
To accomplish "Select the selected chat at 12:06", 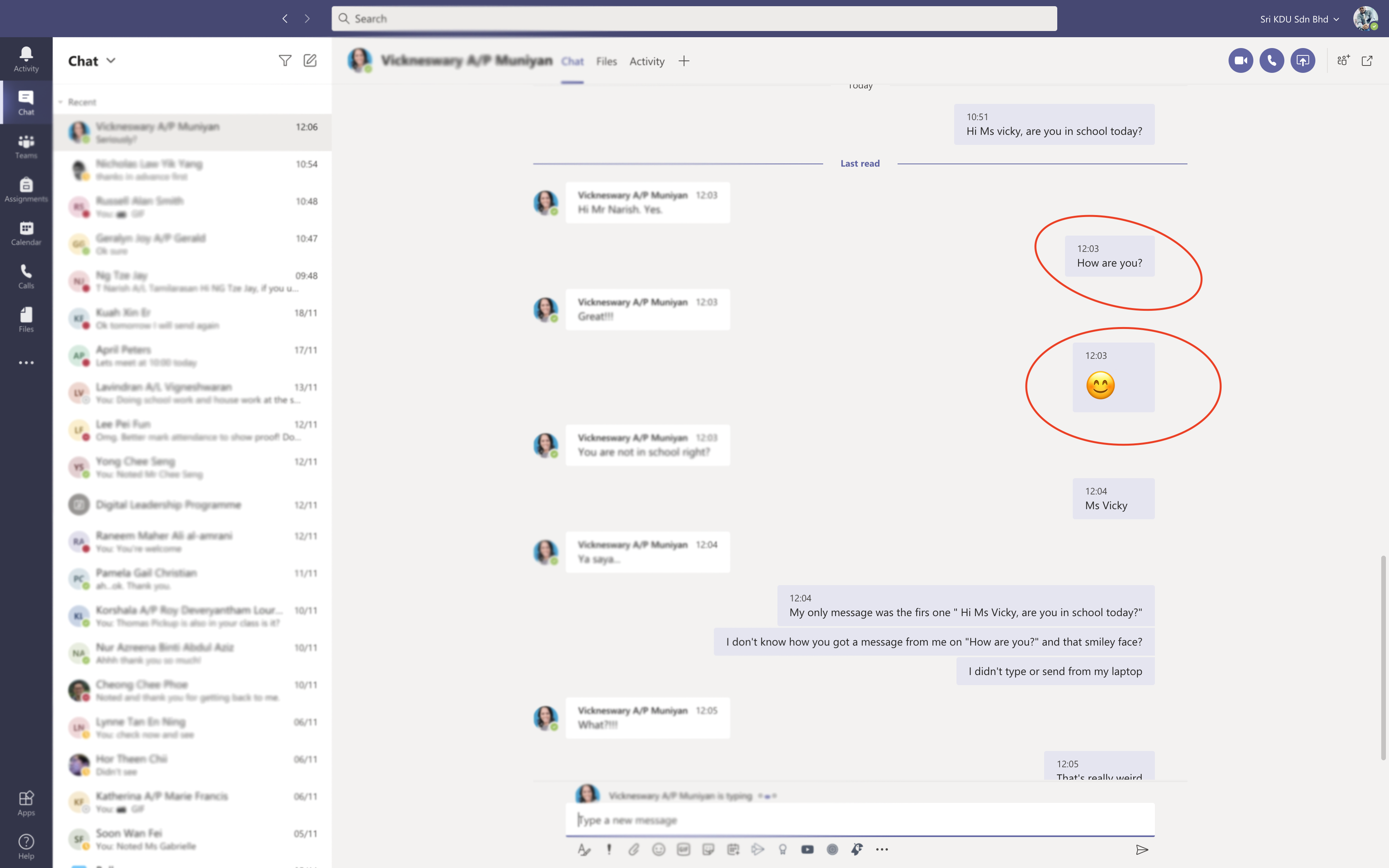I will 192,133.
